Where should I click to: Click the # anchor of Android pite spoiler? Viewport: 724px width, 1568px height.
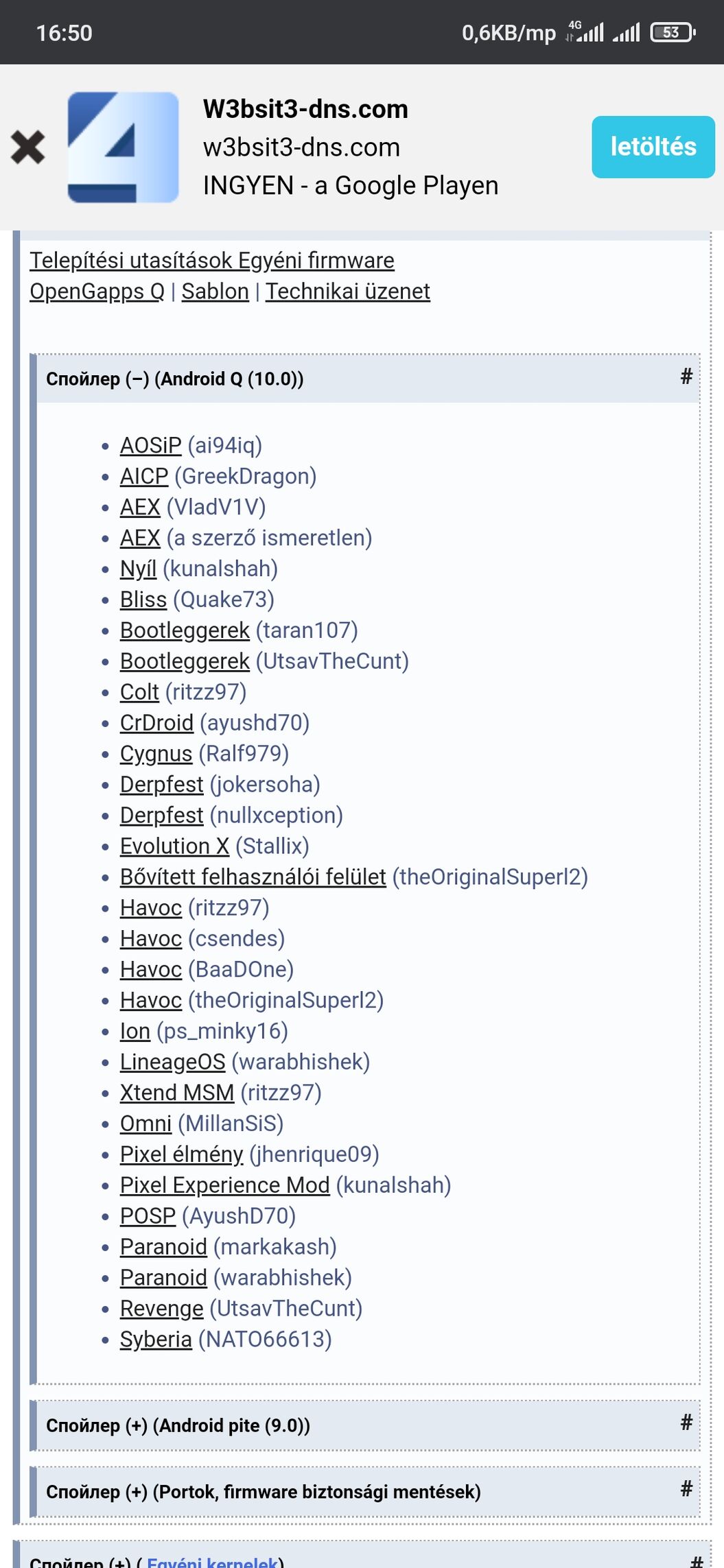(686, 1422)
